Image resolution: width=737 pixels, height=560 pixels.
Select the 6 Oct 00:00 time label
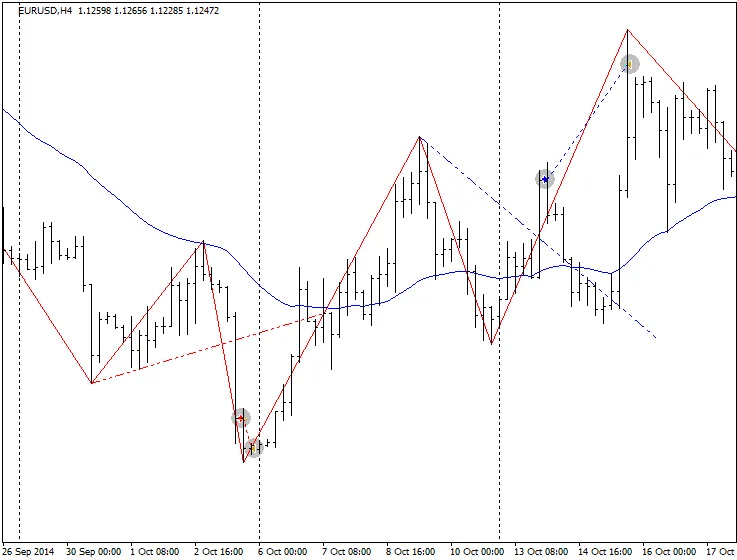pos(283,551)
